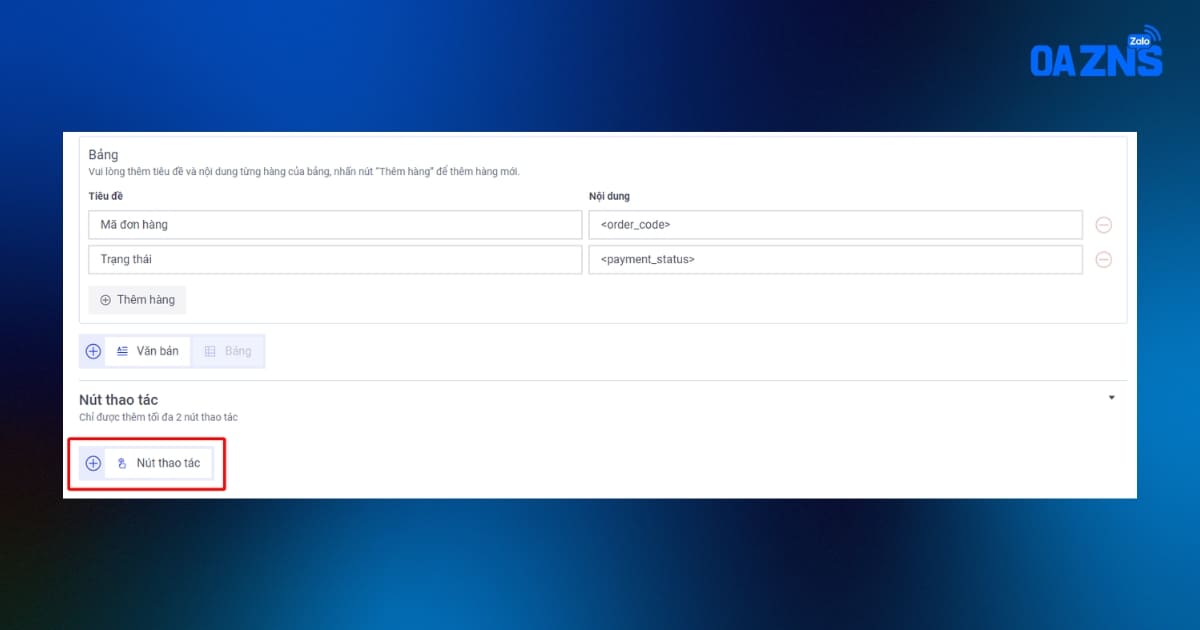1200x630 pixels.
Task: Collapse the Nút thao tác section arrow
Action: click(x=1111, y=398)
